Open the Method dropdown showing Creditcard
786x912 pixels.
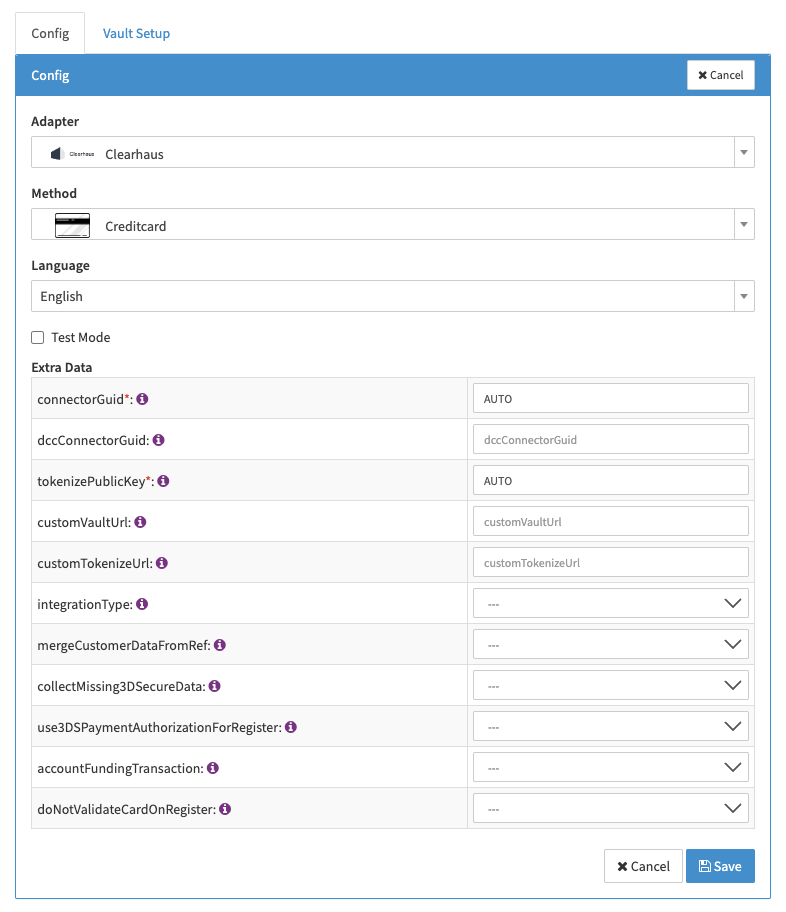click(392, 225)
